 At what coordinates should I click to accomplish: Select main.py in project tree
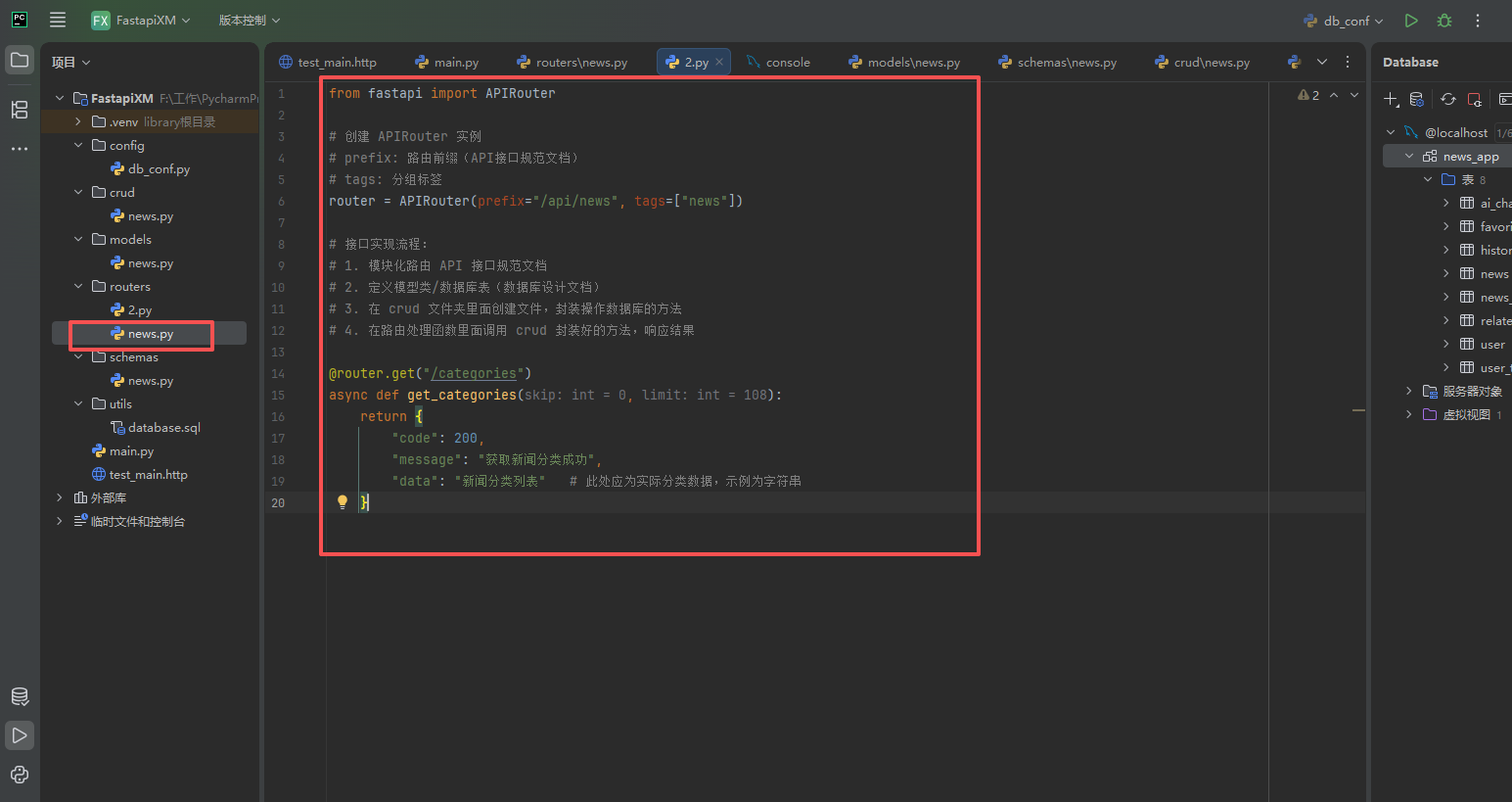pyautogui.click(x=122, y=450)
